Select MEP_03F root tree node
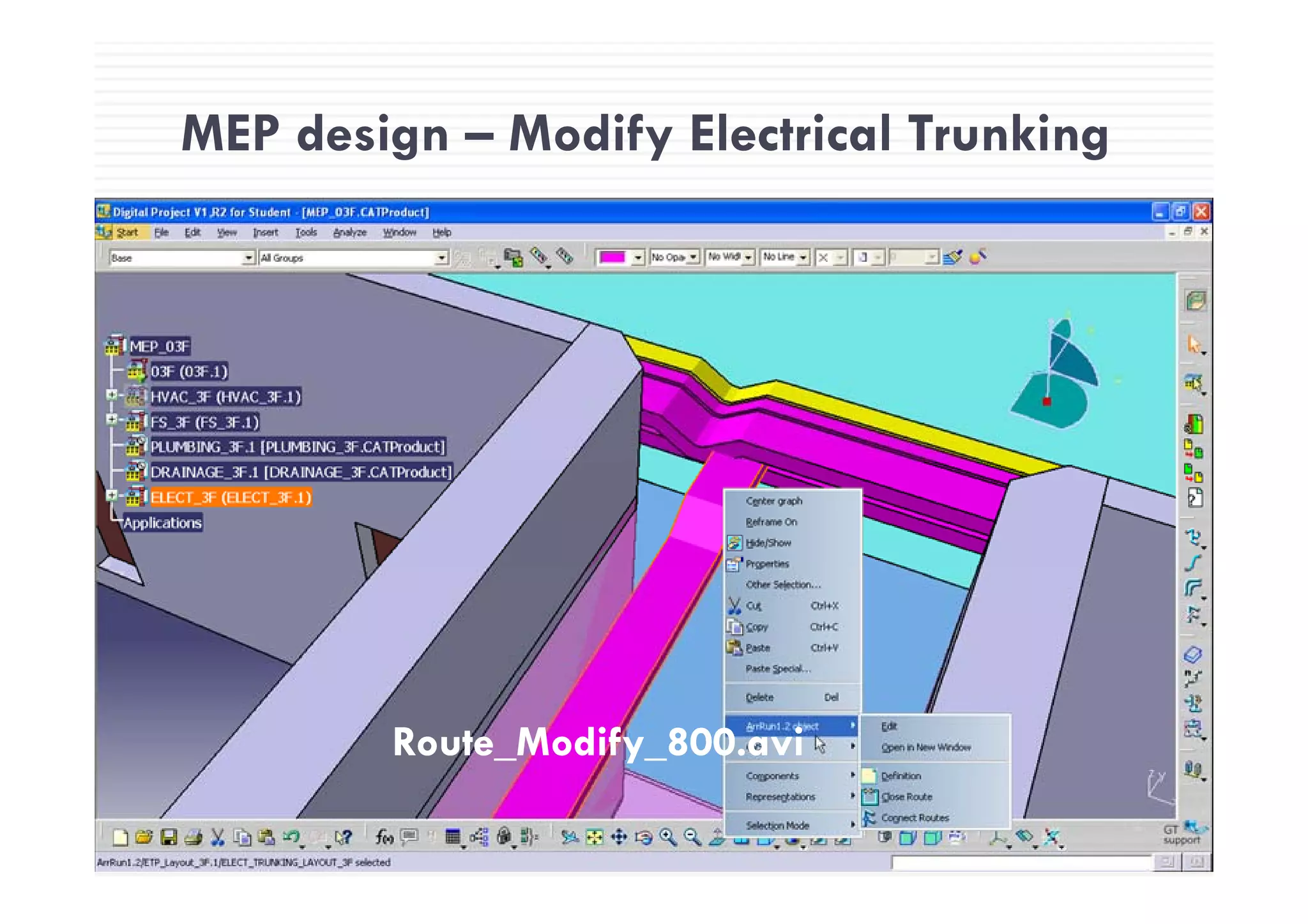1308x924 pixels. [x=160, y=347]
